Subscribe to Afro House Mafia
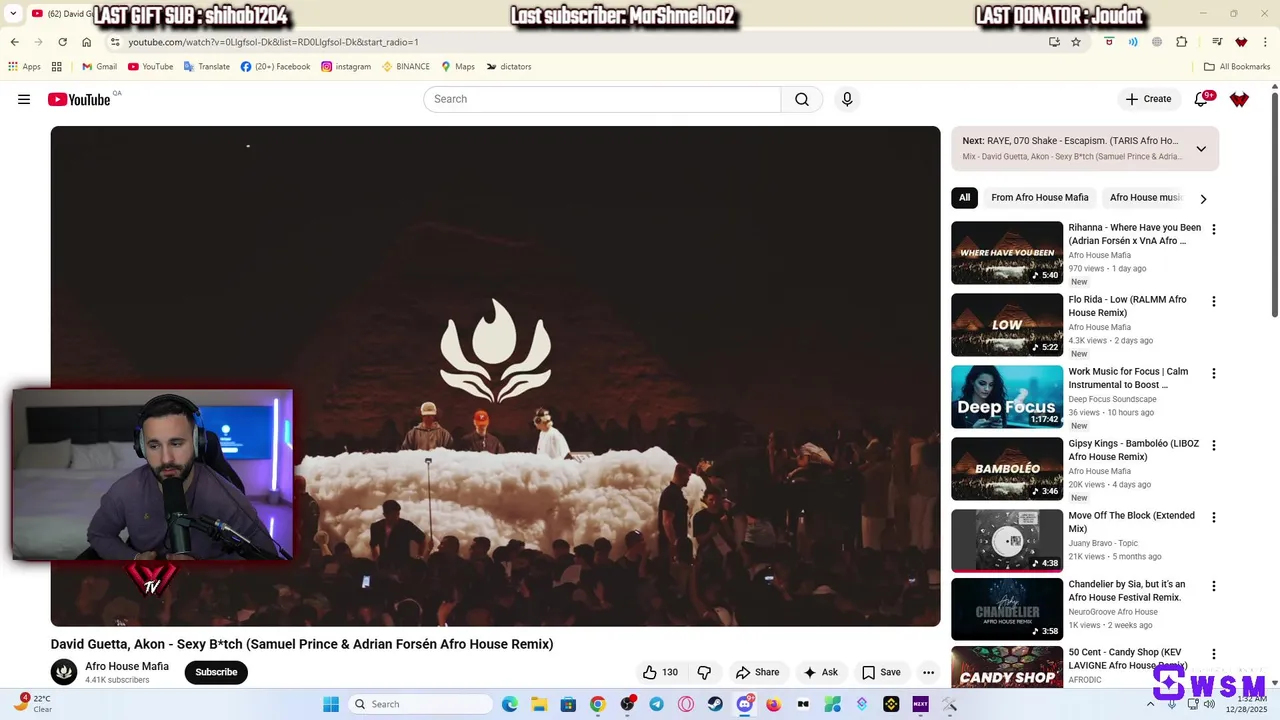 [216, 672]
